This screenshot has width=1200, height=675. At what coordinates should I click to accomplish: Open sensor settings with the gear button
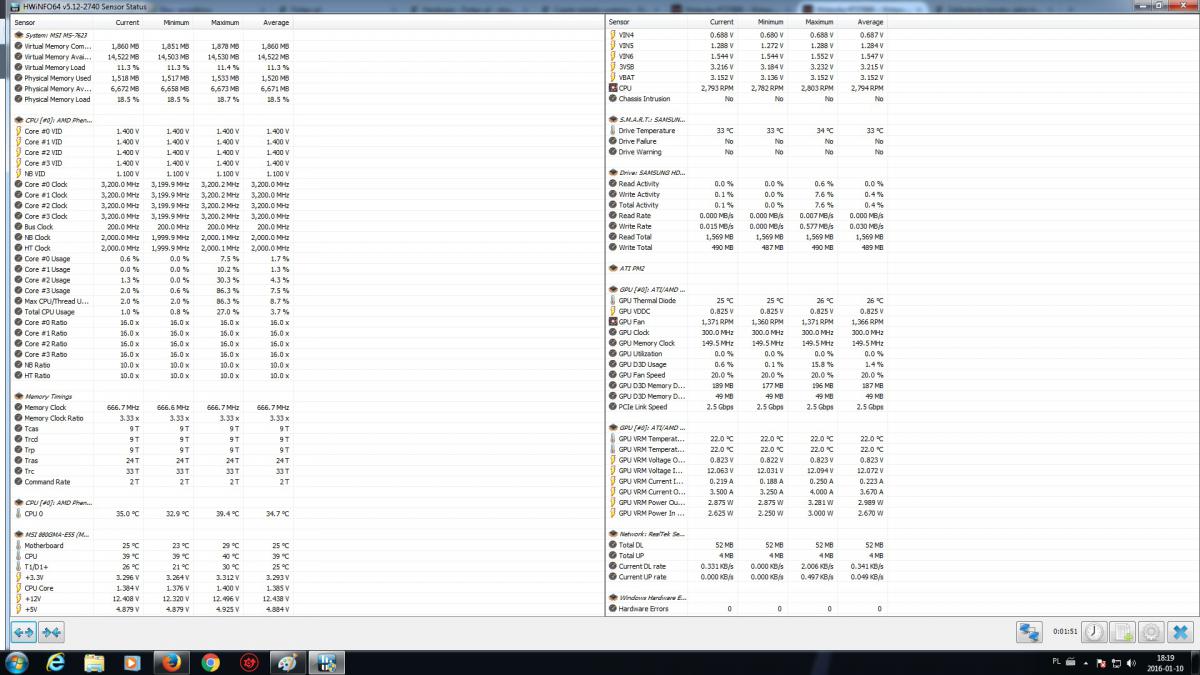click(1151, 632)
